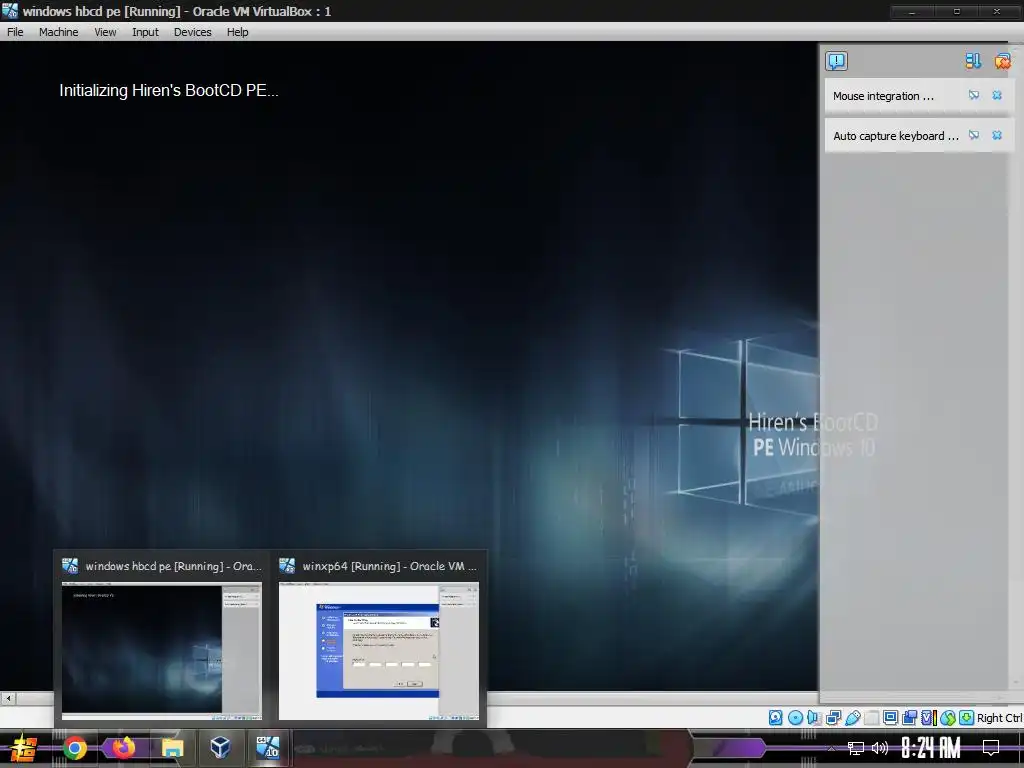
Task: Do not show Mouse integration notification again
Action: click(974, 95)
